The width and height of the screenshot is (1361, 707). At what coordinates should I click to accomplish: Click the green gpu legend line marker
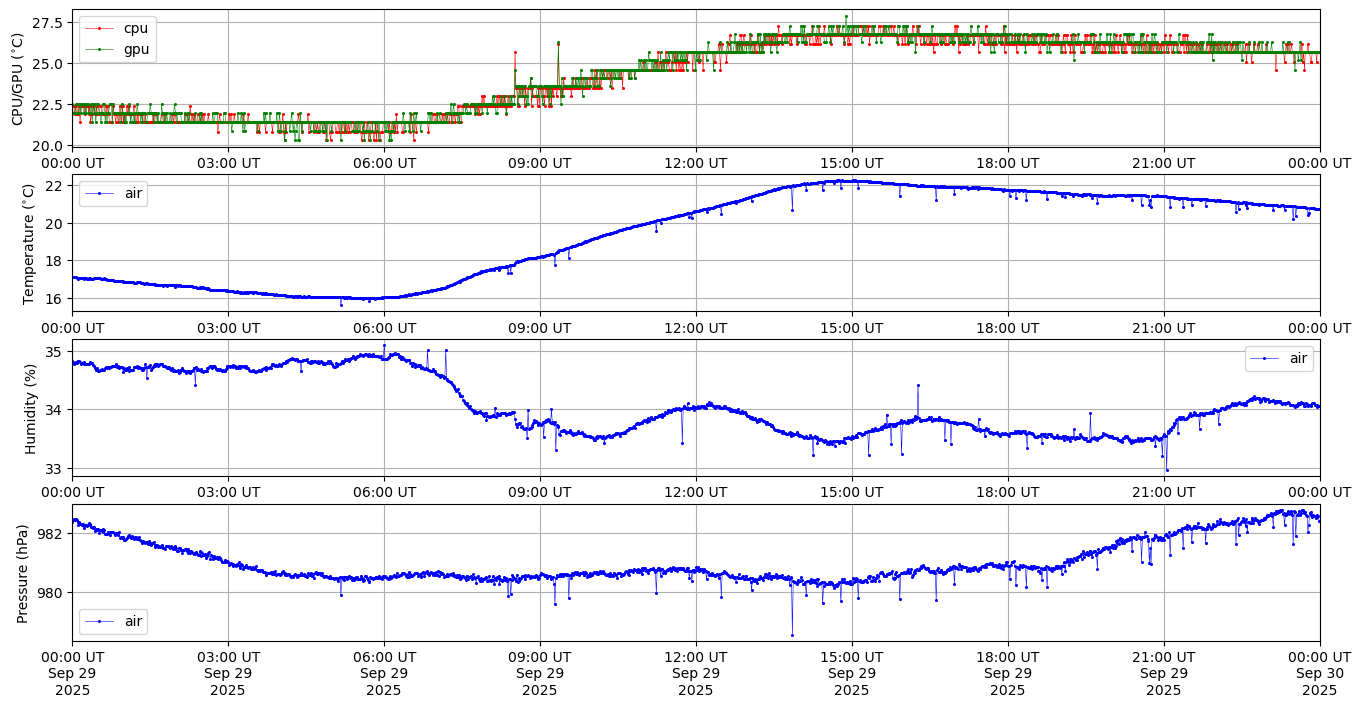[100, 48]
